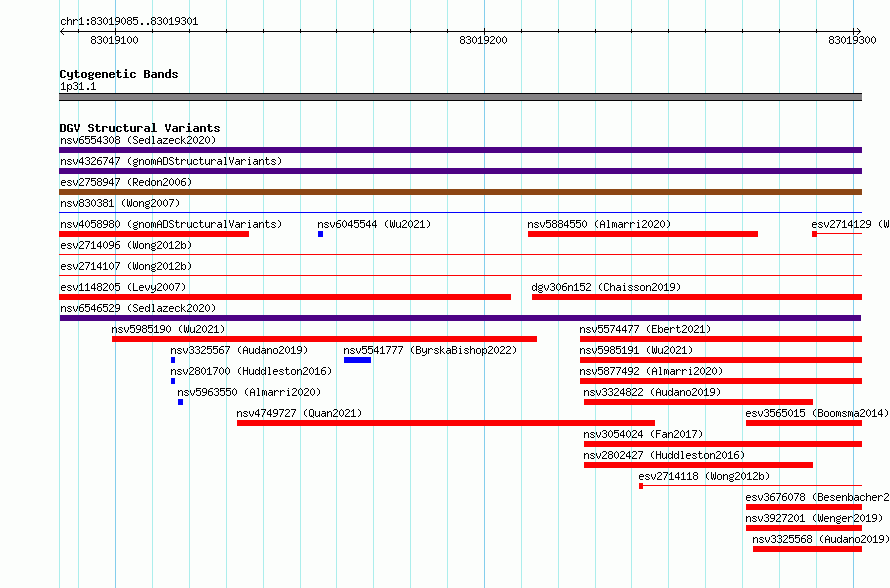The height and width of the screenshot is (588, 890).
Task: Click the nsv3325567 (Audano2019) label text
Action: pos(239,350)
